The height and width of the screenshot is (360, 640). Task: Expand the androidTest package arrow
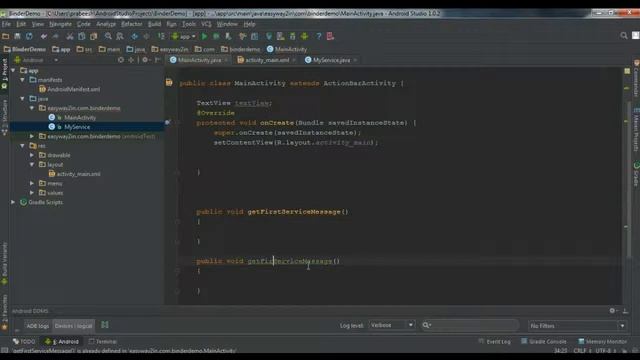[32, 136]
